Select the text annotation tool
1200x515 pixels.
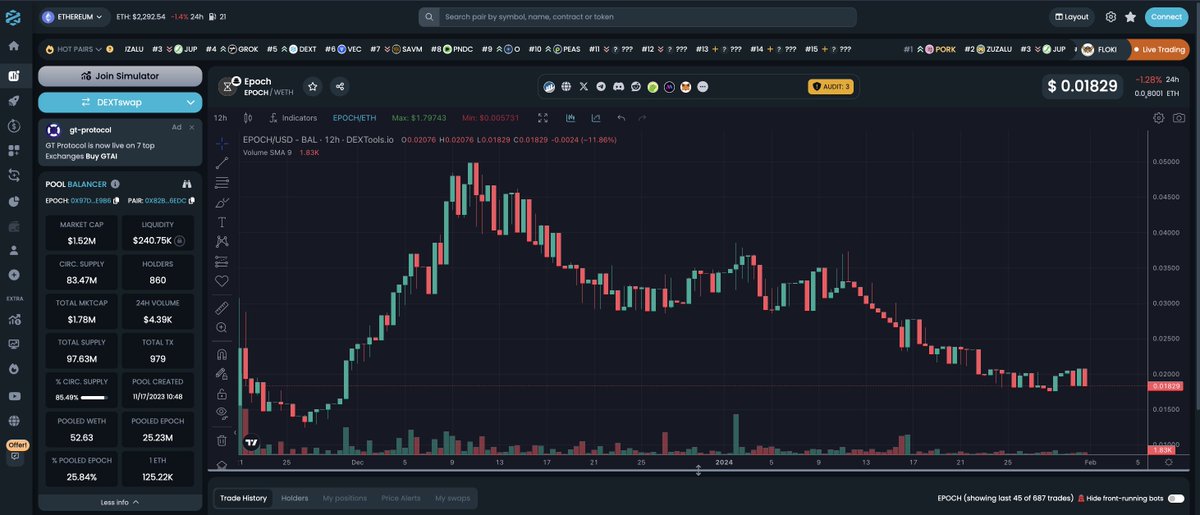[x=222, y=221]
